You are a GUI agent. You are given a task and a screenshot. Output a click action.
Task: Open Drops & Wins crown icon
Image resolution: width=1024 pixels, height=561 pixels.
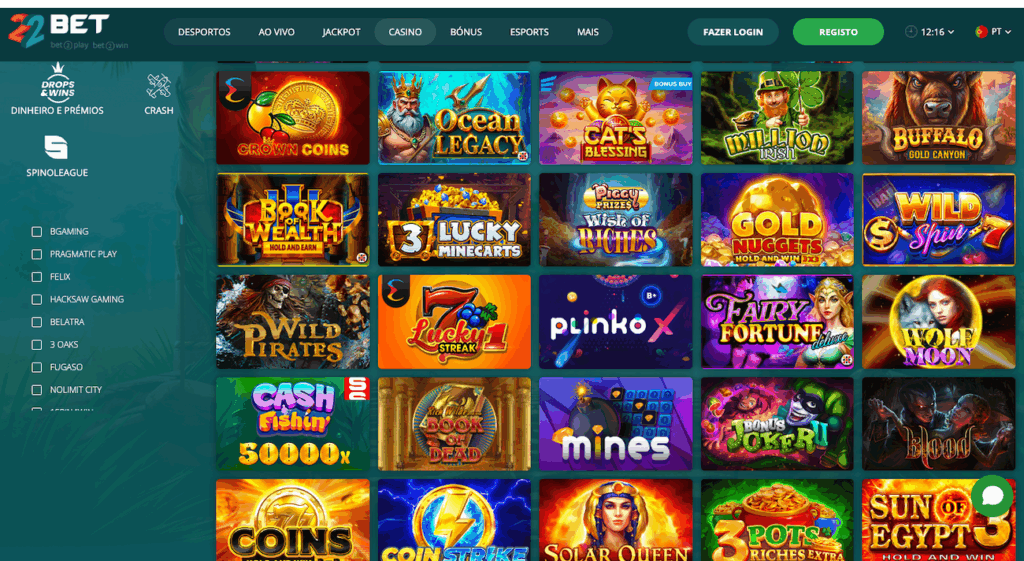tap(57, 82)
